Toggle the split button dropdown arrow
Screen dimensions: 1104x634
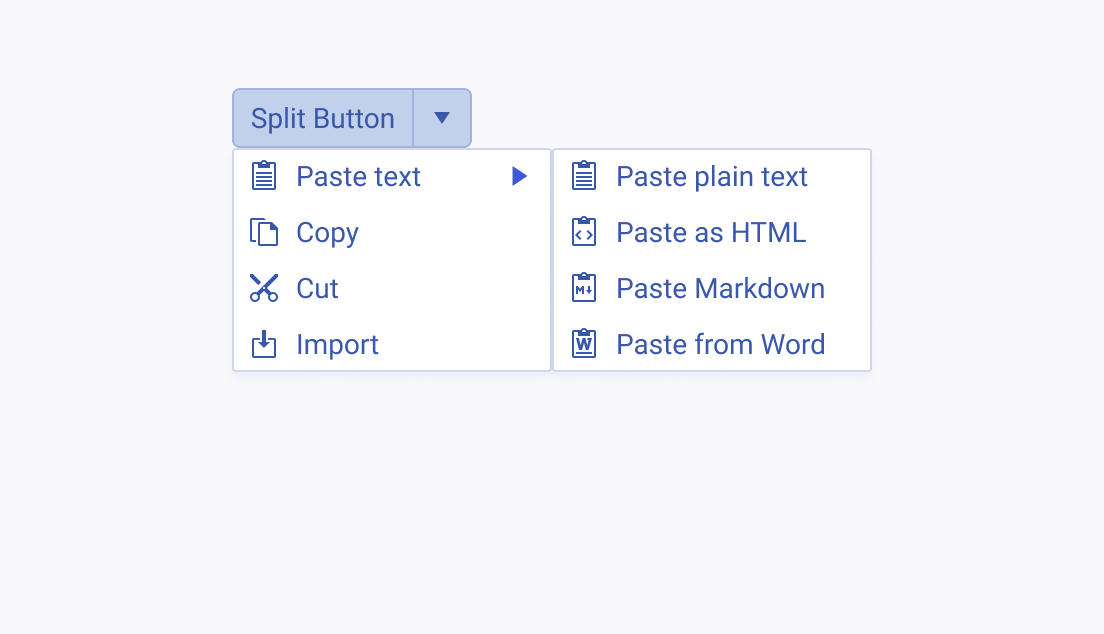(x=442, y=118)
